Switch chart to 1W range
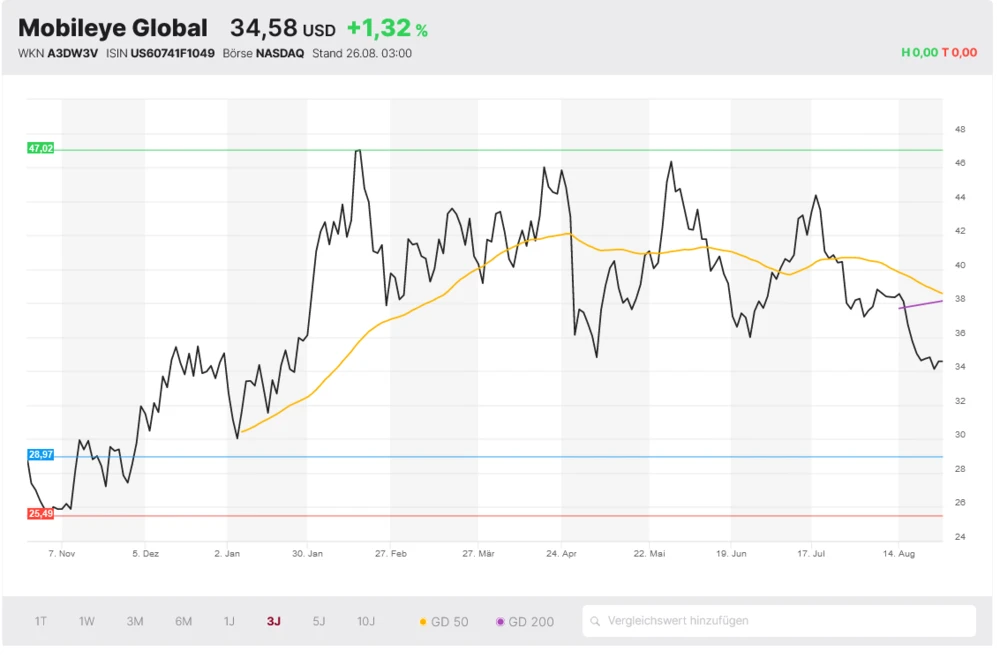This screenshot has height=658, width=1000. click(x=87, y=621)
